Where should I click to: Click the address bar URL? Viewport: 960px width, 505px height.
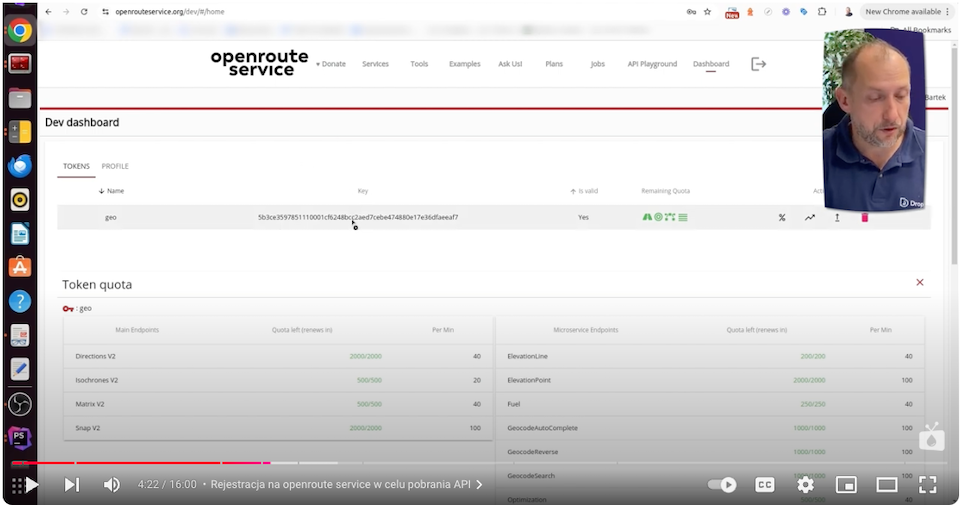(x=170, y=12)
